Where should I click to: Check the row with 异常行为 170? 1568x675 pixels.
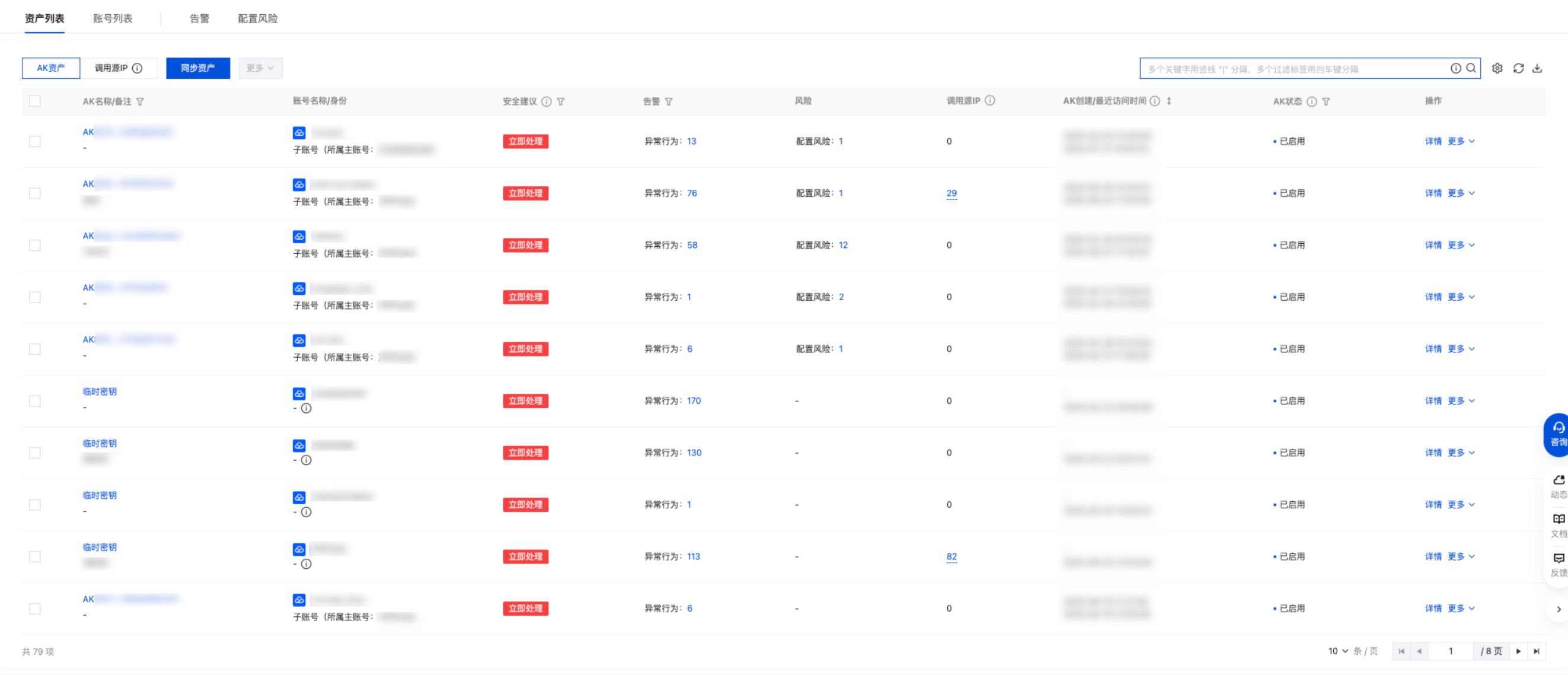click(x=35, y=401)
